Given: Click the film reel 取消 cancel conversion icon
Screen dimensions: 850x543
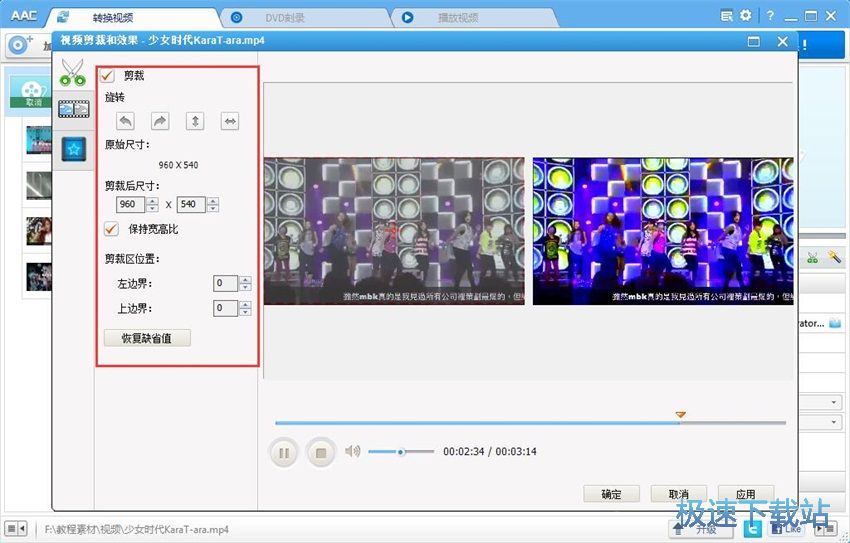Looking at the screenshot, I should click(x=33, y=92).
